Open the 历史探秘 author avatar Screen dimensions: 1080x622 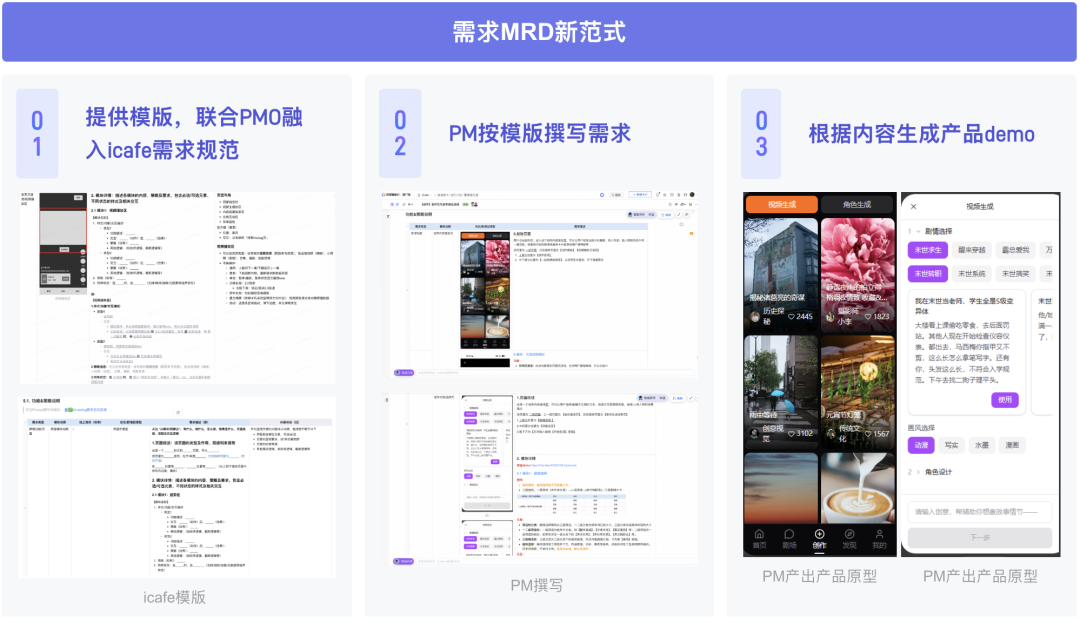(x=755, y=317)
